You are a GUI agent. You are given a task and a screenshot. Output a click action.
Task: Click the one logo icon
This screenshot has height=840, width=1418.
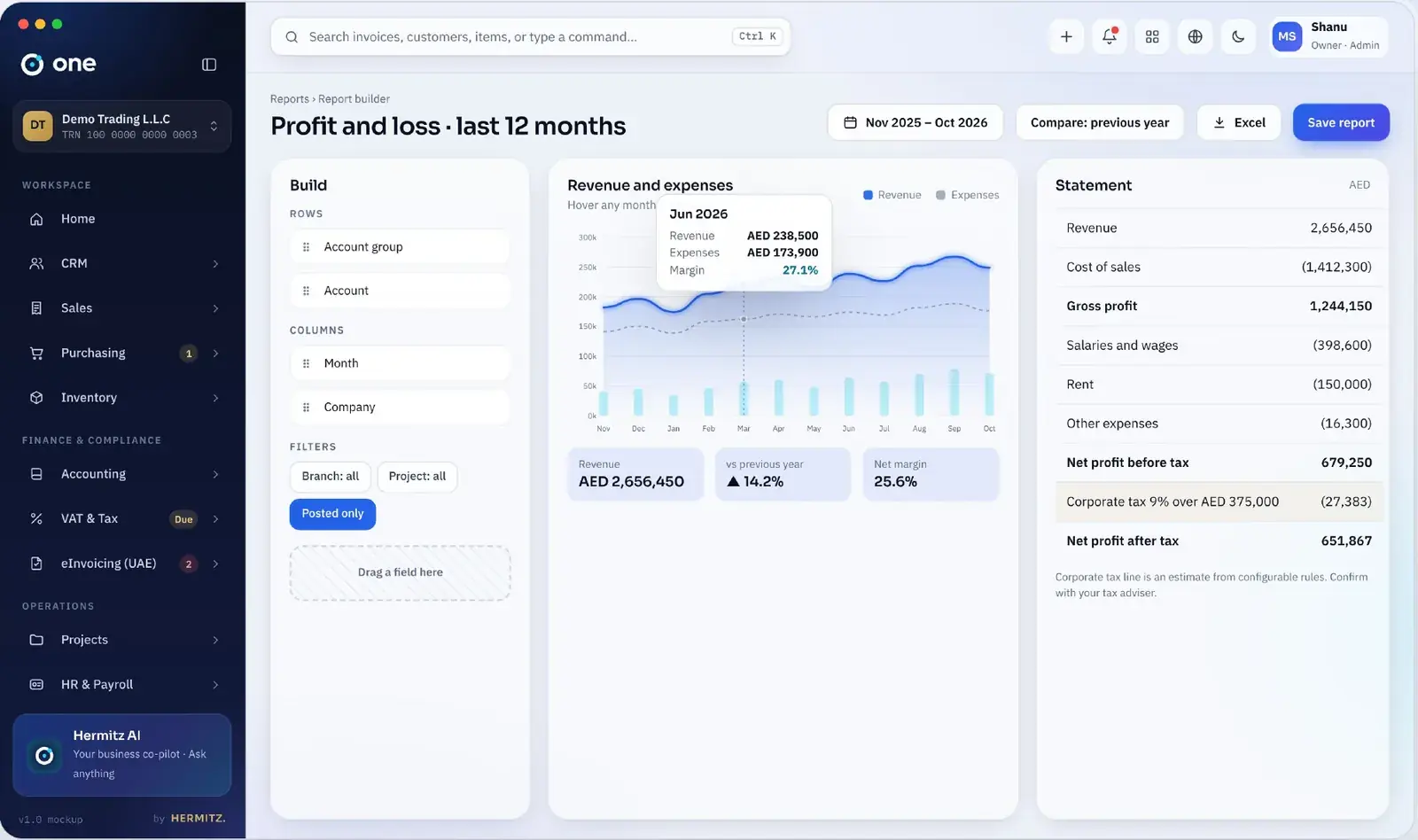(x=32, y=64)
